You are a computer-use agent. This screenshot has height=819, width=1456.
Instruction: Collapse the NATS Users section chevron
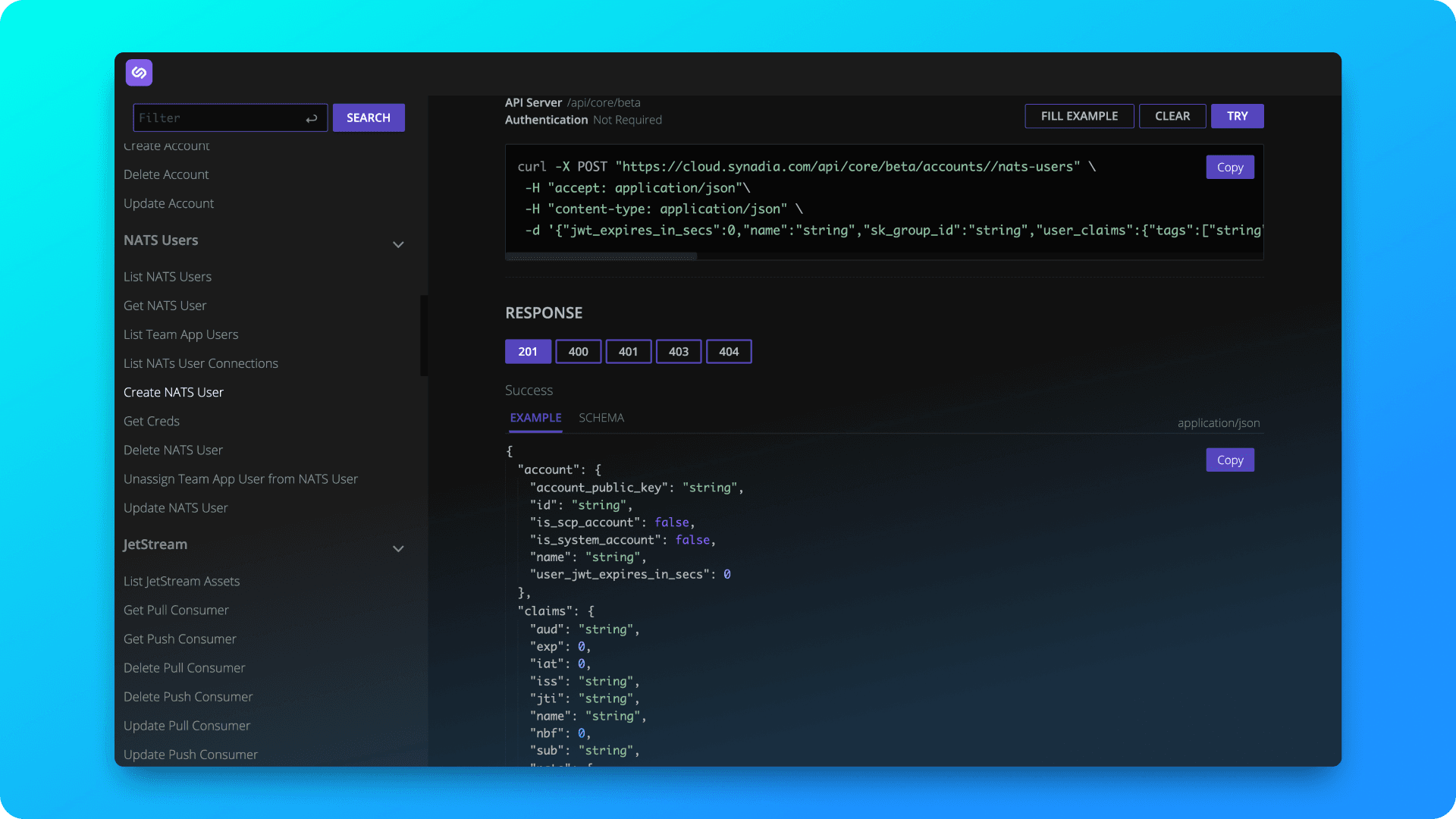[398, 244]
